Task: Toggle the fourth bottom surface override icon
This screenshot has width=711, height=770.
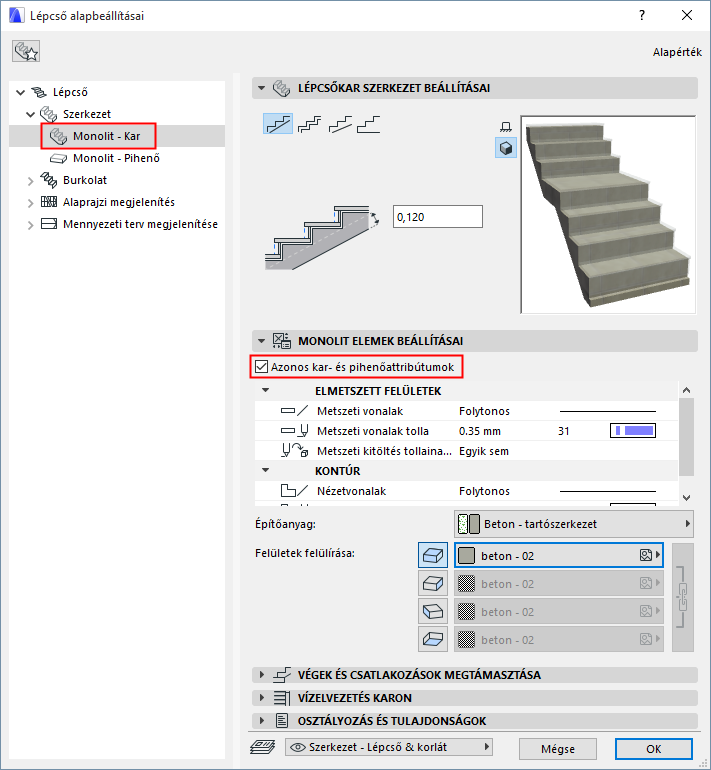Action: point(433,639)
